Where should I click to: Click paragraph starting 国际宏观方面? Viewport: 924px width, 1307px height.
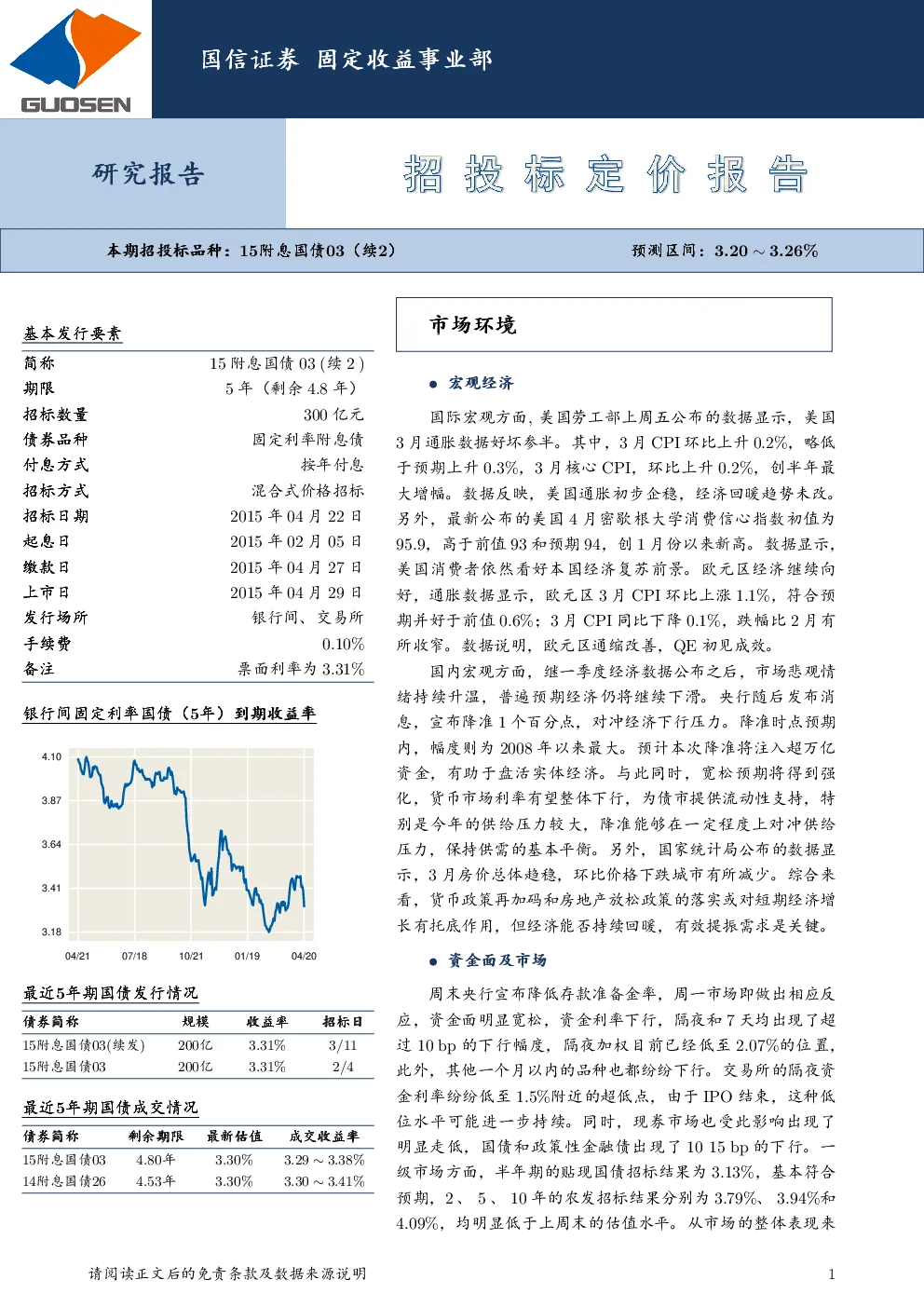tap(616, 531)
